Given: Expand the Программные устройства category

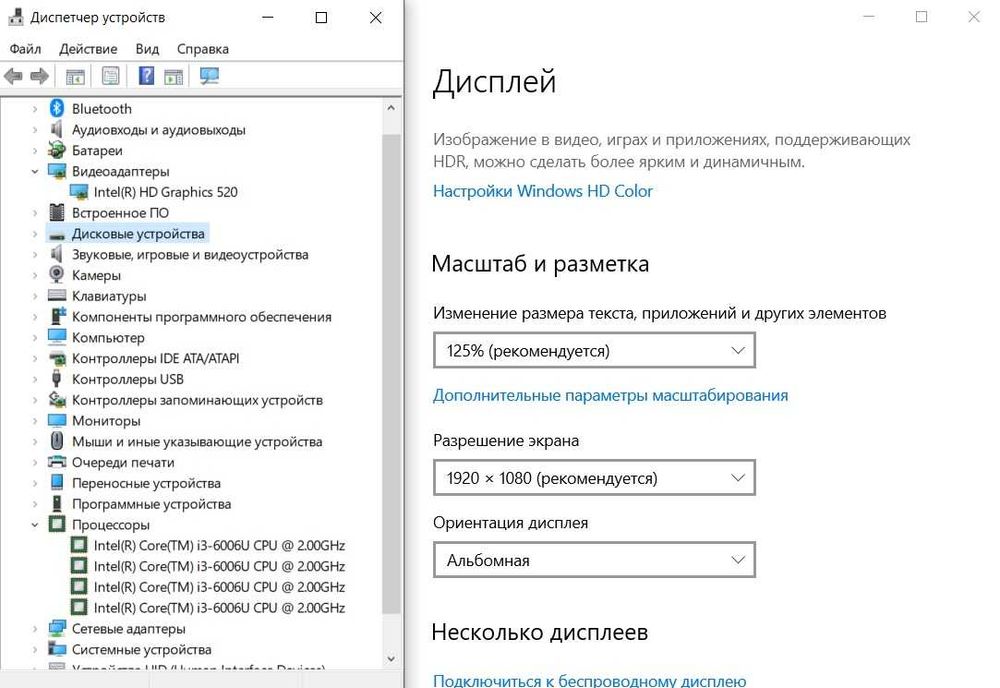Looking at the screenshot, I should click(x=34, y=504).
